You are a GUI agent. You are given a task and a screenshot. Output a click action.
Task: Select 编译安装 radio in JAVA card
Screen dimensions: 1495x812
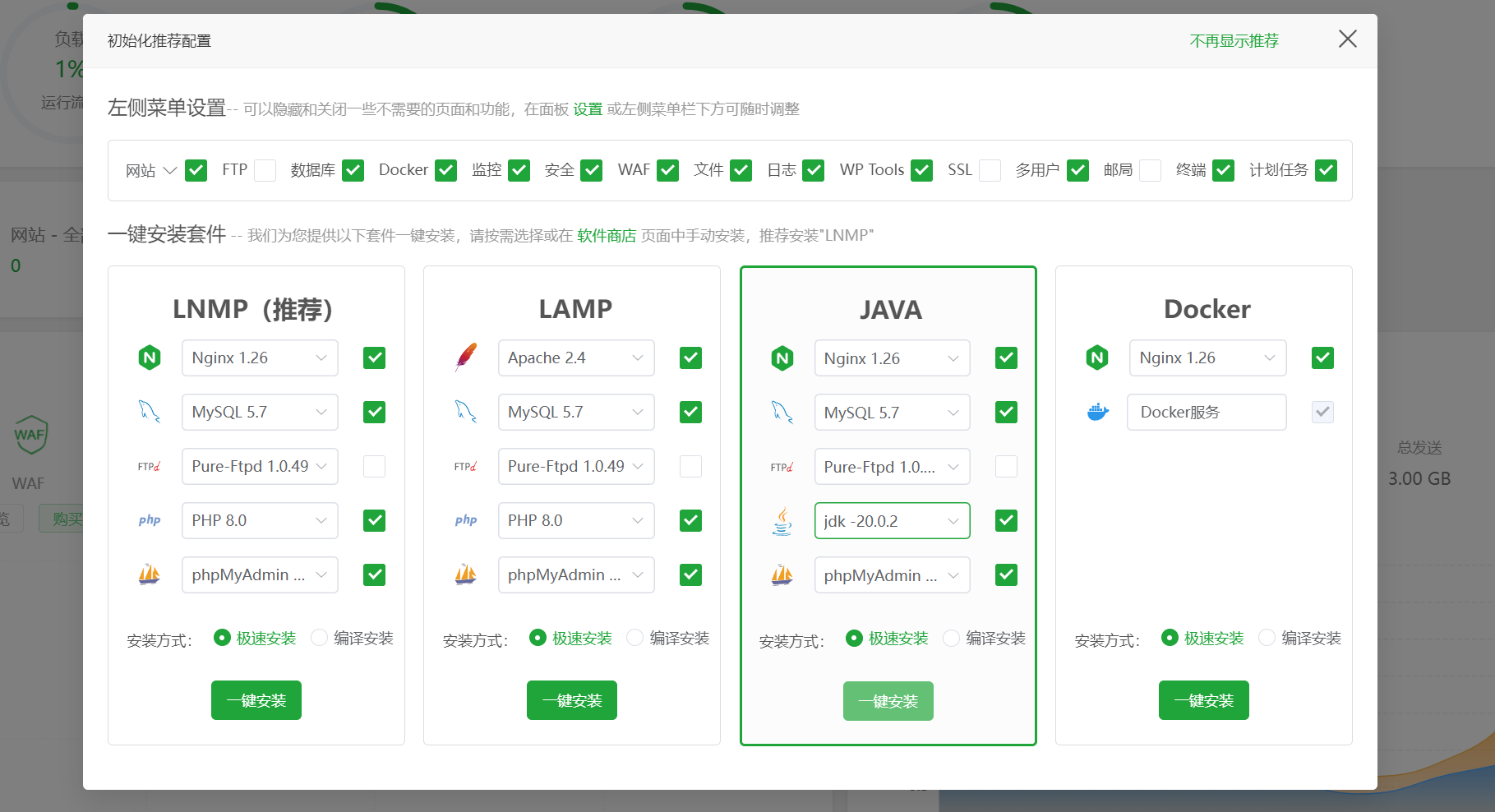pos(952,638)
